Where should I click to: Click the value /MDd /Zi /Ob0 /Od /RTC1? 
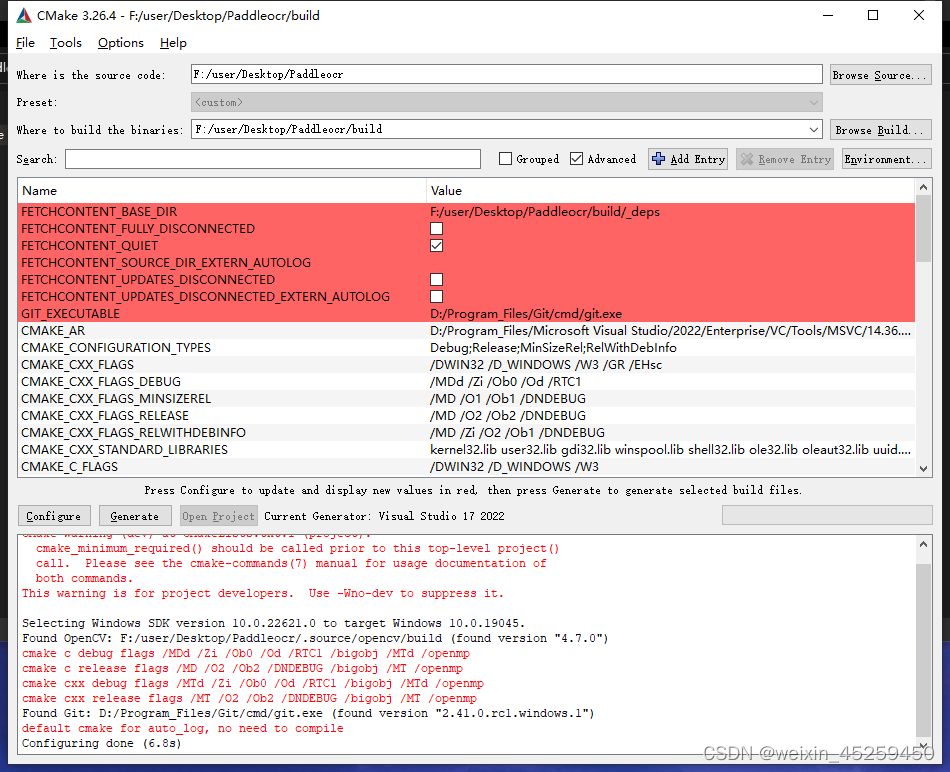[x=505, y=381]
